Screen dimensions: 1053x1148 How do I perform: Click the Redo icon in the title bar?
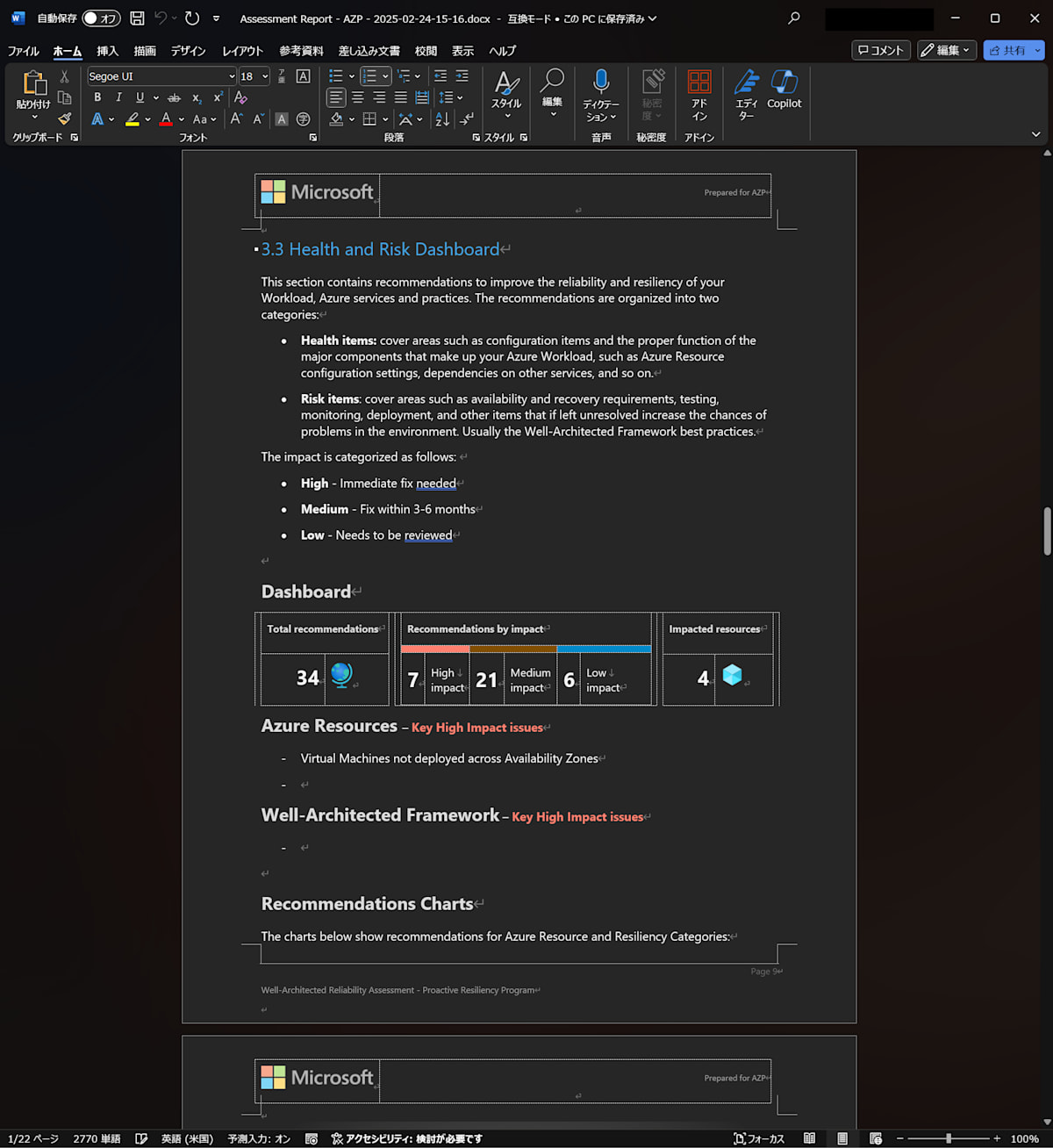tap(191, 18)
